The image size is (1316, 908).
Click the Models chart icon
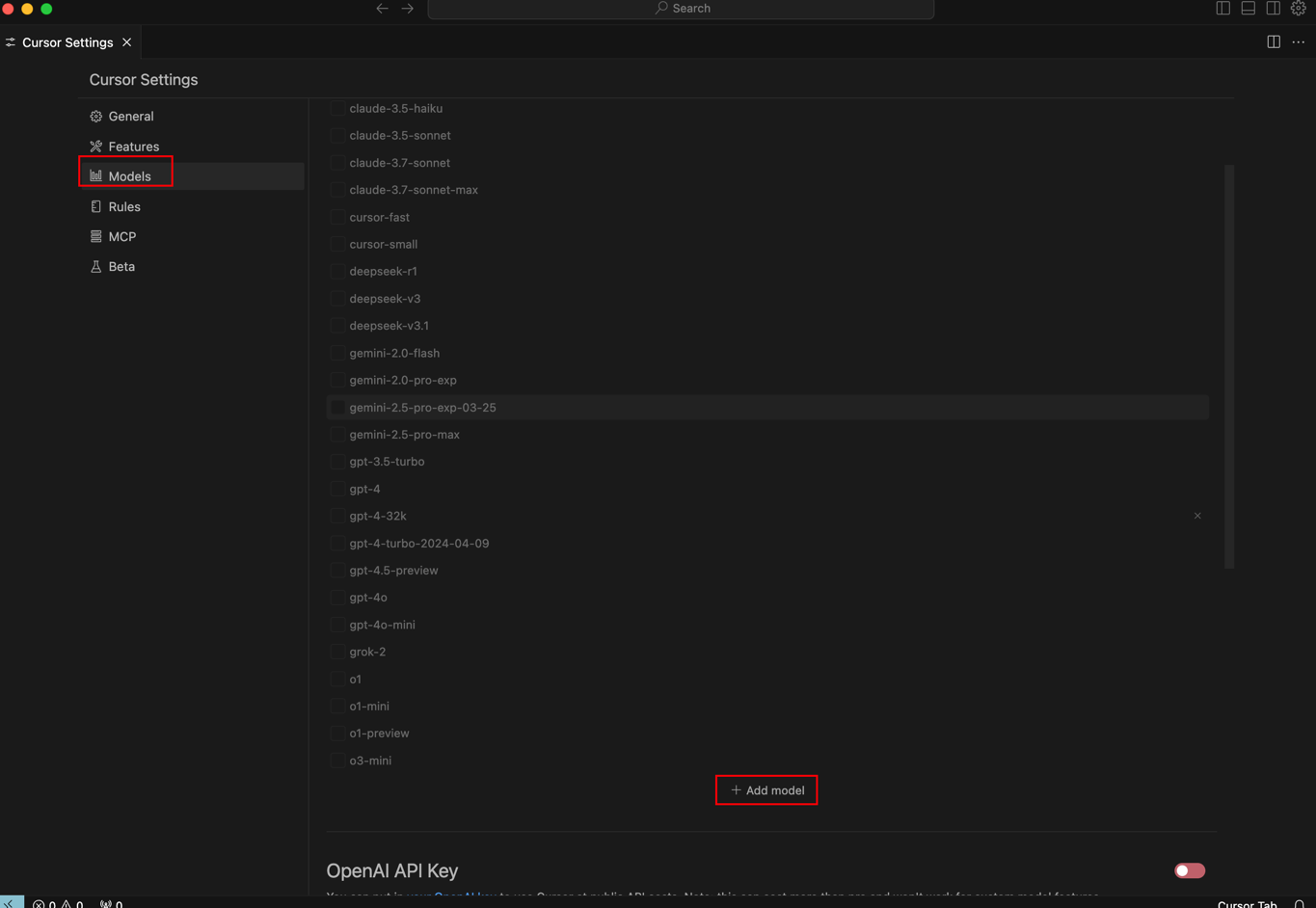click(95, 176)
